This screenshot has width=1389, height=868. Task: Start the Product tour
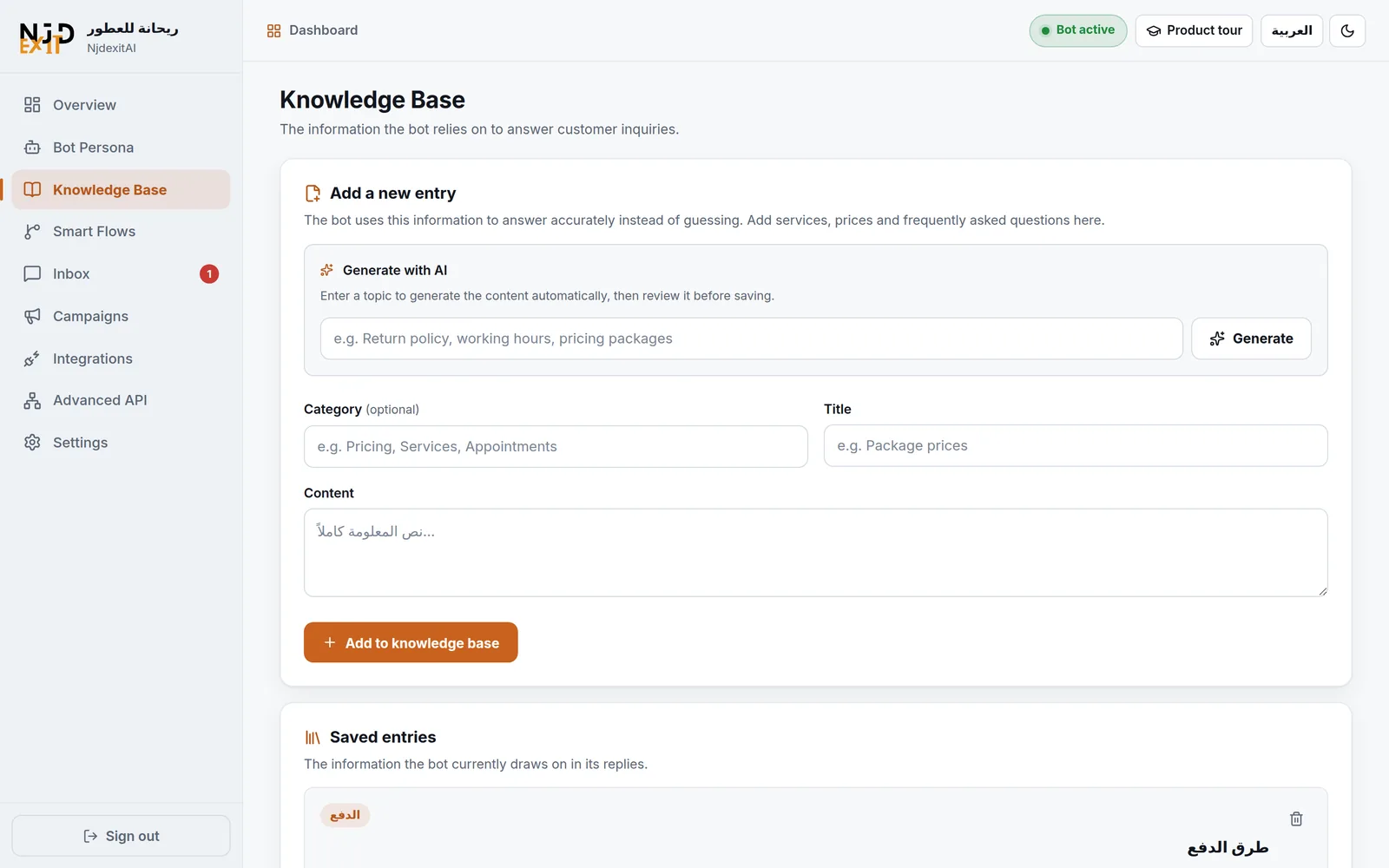1194,30
